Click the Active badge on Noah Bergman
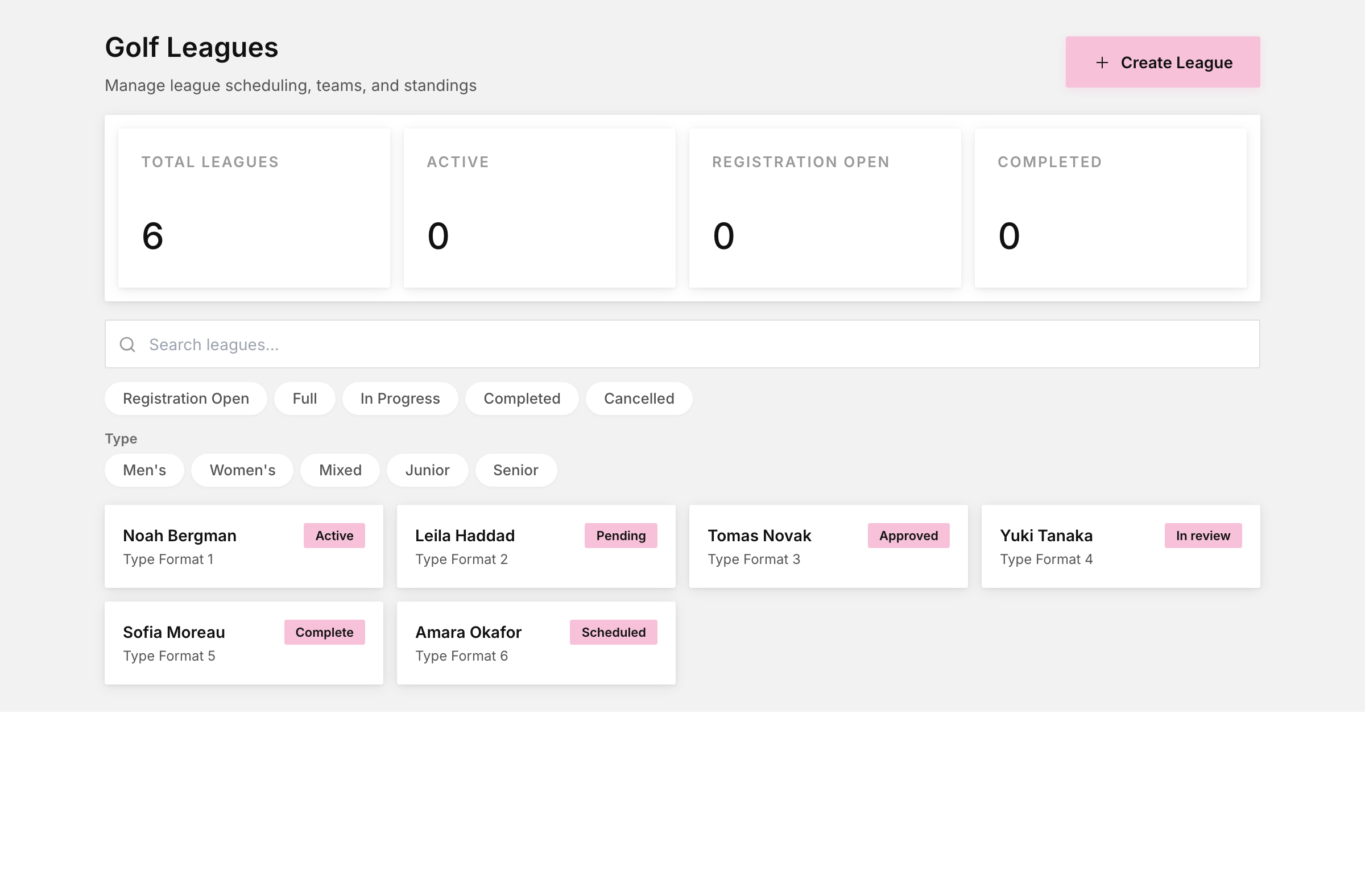This screenshot has width=1365, height=896. 334,536
